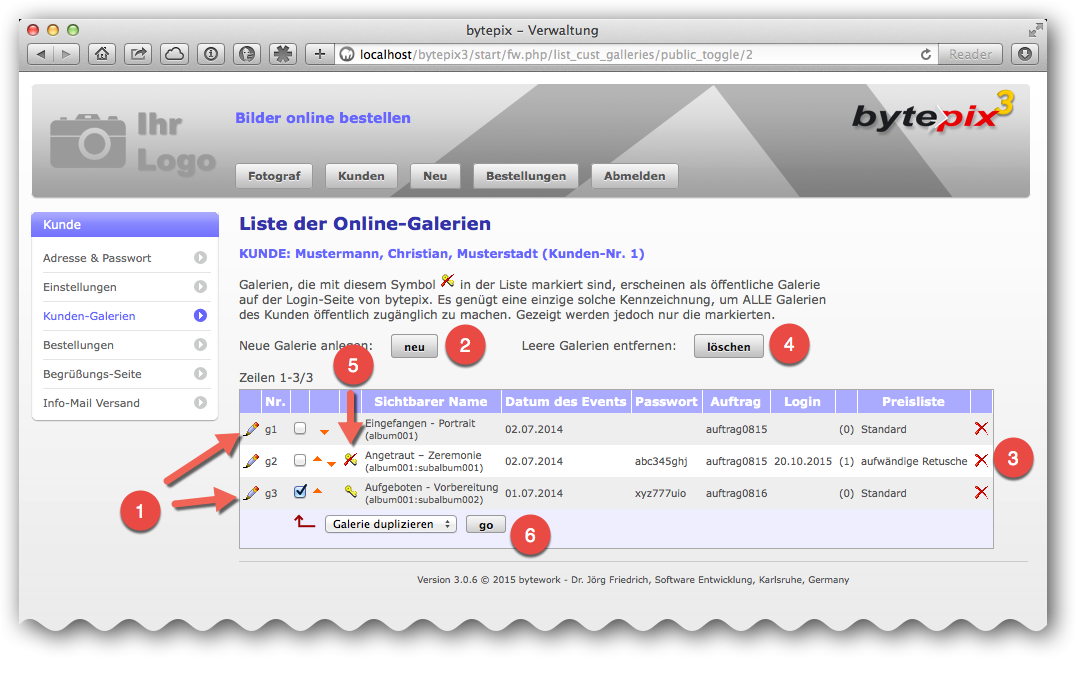Click the DuckDuckGo extension icon
The height and width of the screenshot is (684, 1076).
click(x=247, y=54)
